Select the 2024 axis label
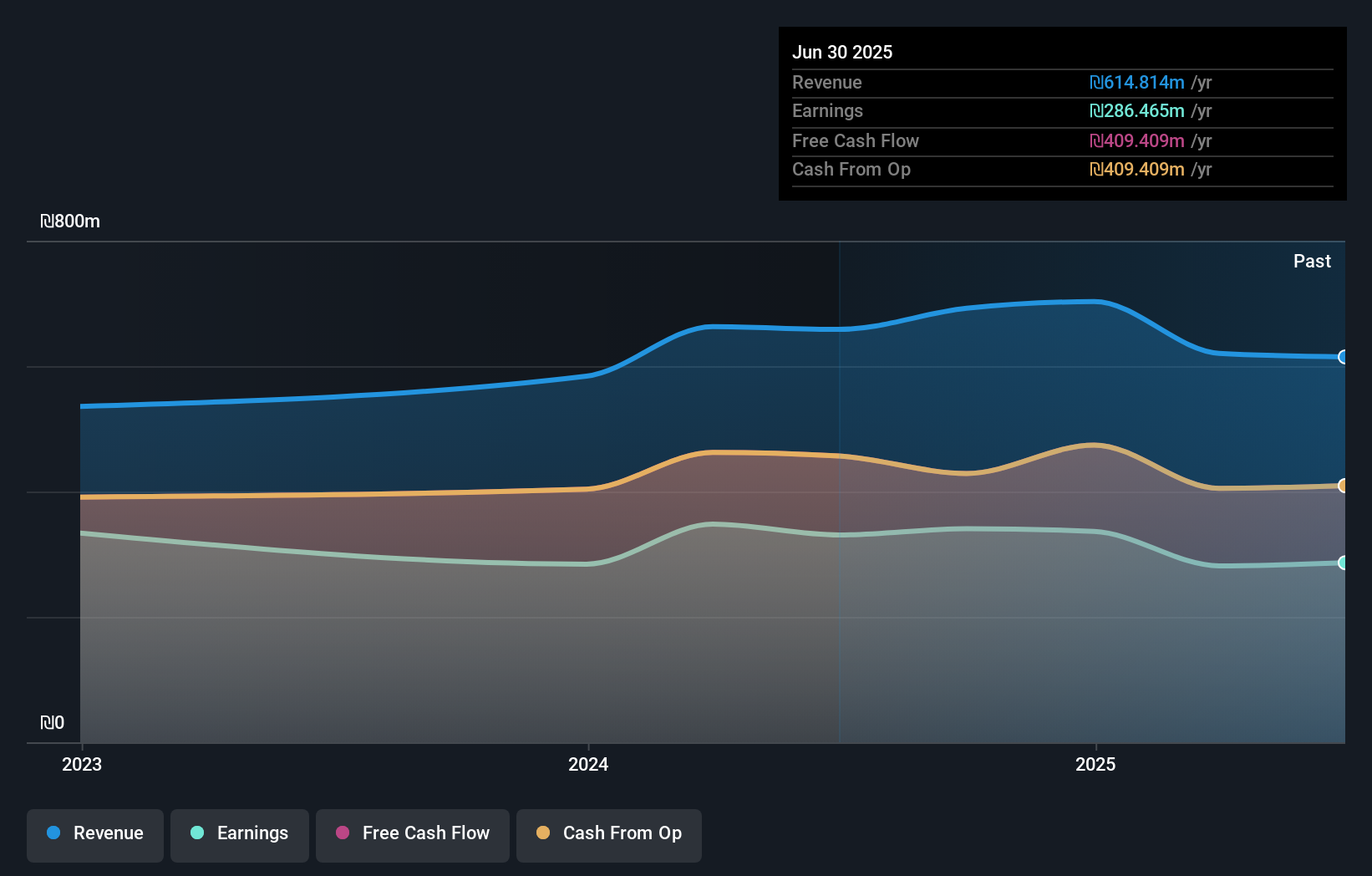Screen dimensions: 1372x876 (588, 764)
